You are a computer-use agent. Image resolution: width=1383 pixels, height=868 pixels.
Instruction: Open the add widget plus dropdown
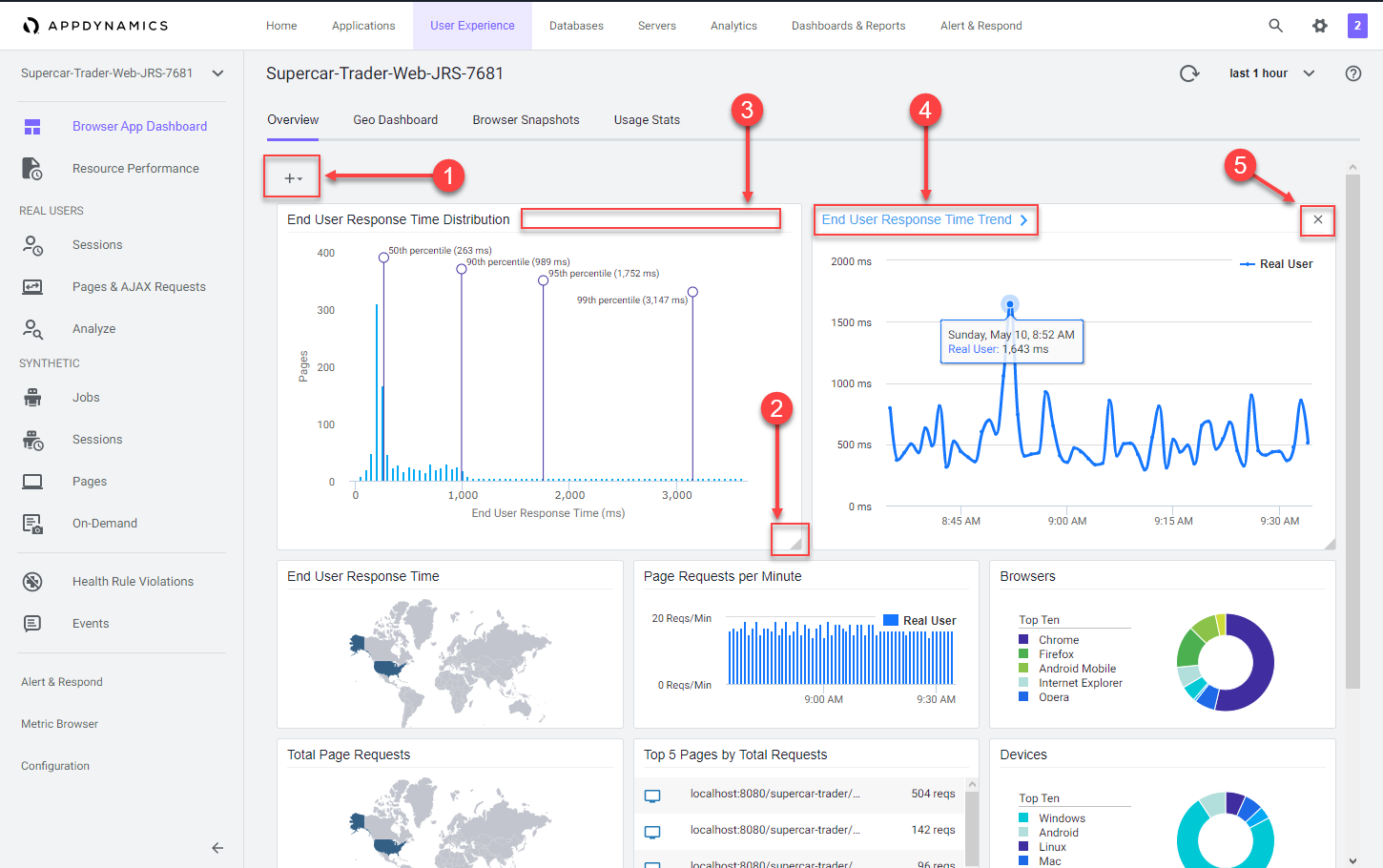293,178
